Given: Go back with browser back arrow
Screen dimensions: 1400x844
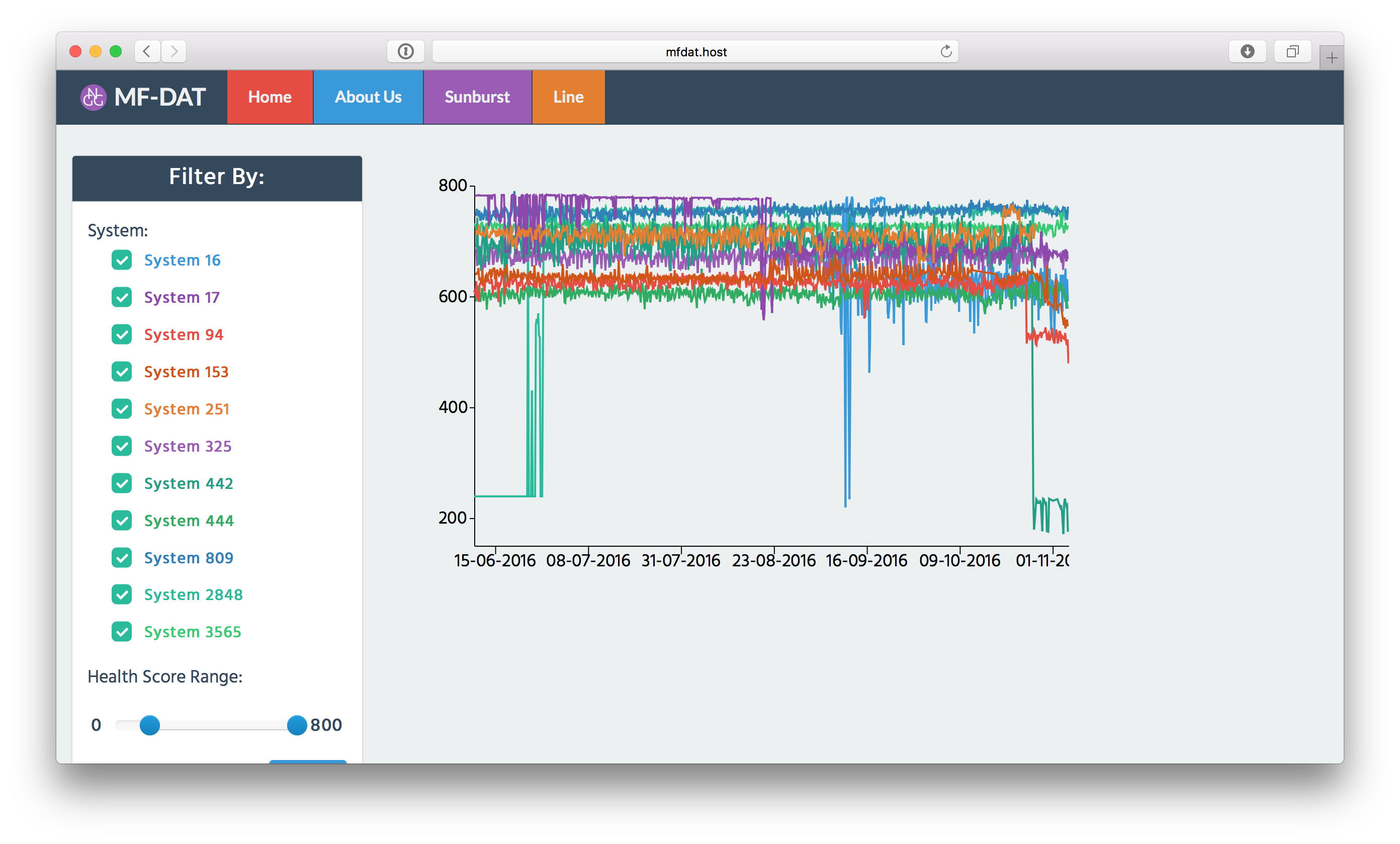Looking at the screenshot, I should click(147, 52).
